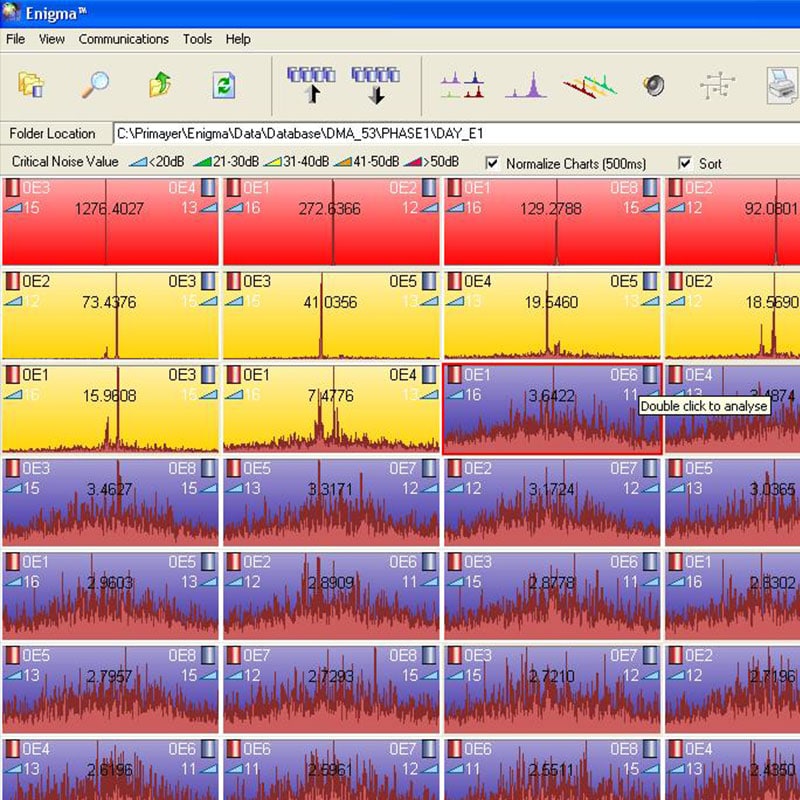The image size is (800, 800).
Task: Click the network diagram icon
Action: click(716, 86)
